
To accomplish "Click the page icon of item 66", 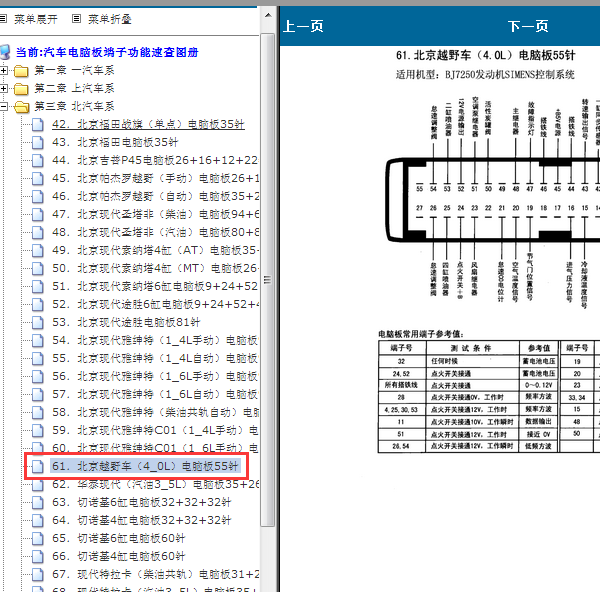I will (x=38, y=556).
